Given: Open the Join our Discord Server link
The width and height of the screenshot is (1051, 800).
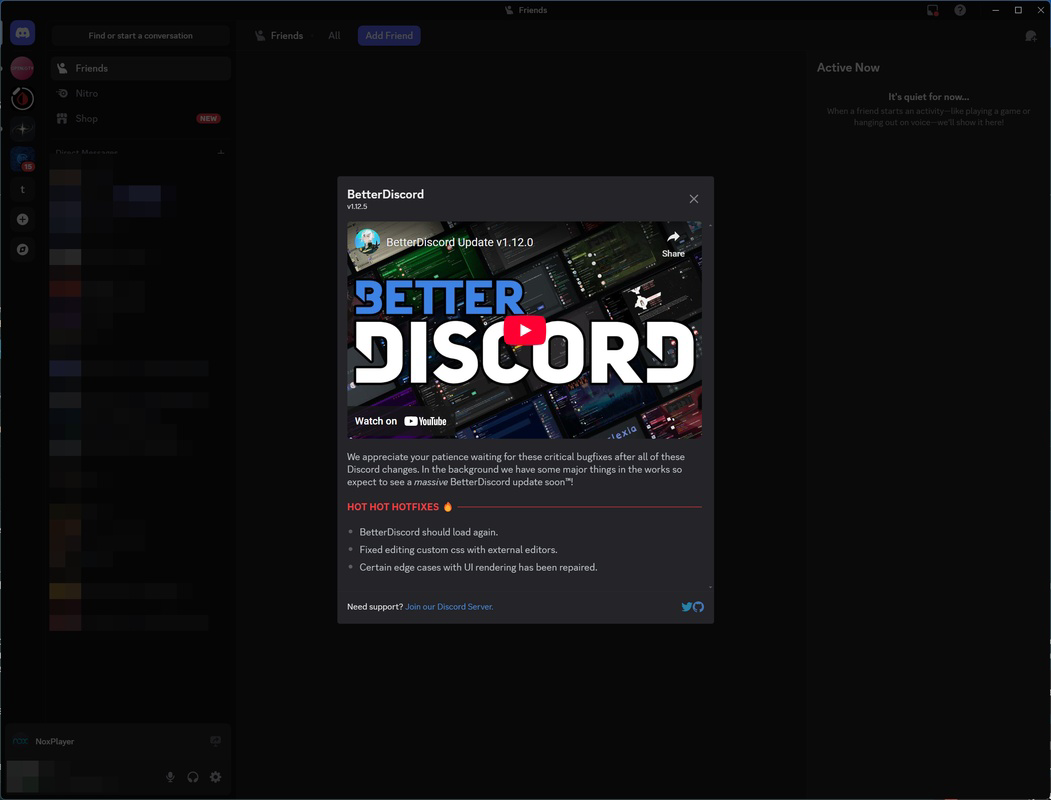Looking at the screenshot, I should point(449,606).
